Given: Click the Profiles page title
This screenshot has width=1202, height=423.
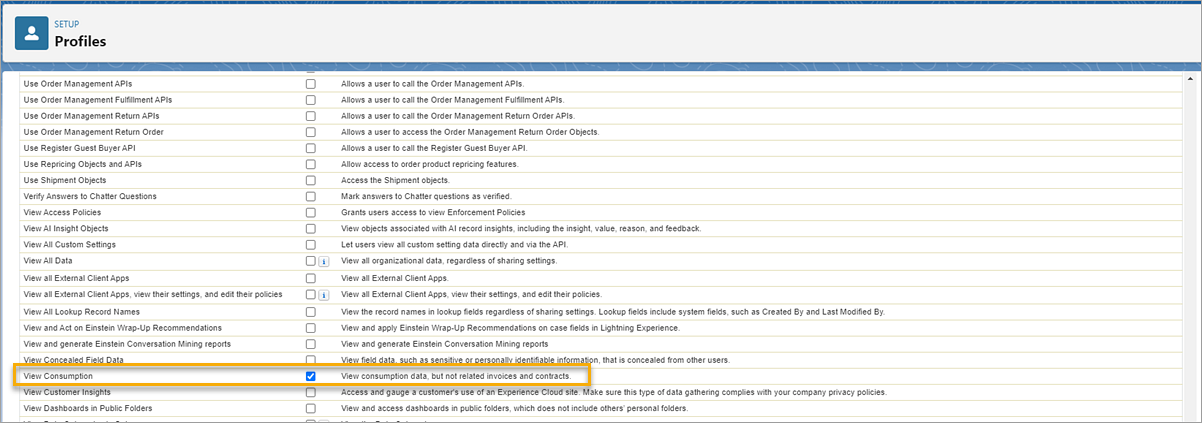Looking at the screenshot, I should [80, 42].
